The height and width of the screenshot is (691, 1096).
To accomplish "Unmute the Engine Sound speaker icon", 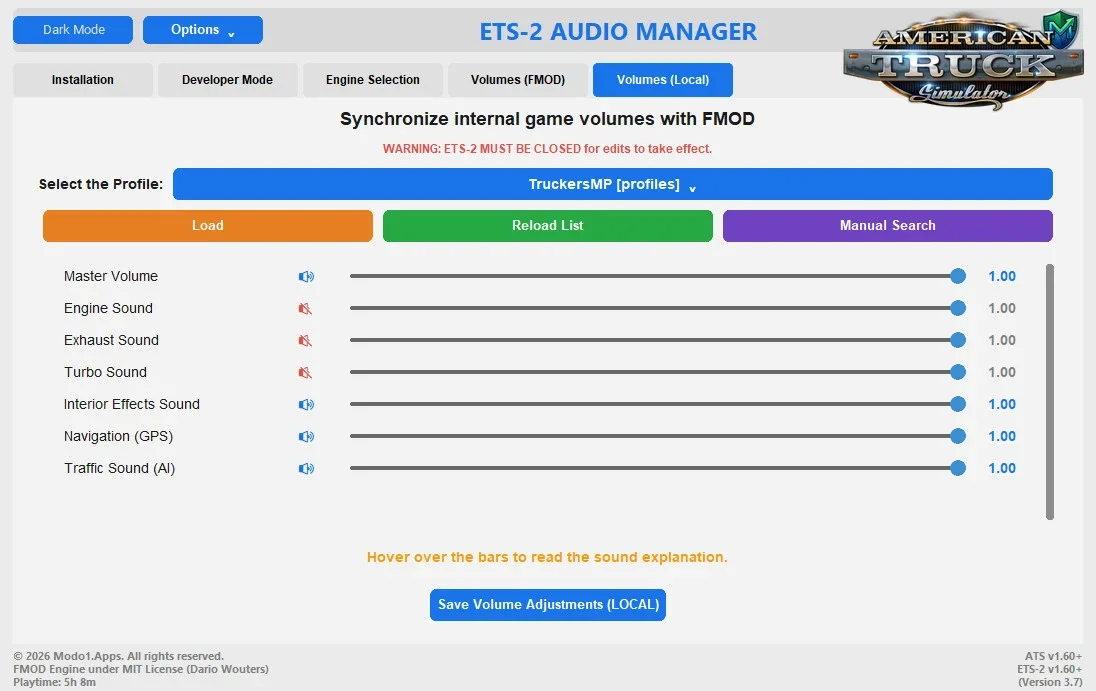I will [x=305, y=309].
